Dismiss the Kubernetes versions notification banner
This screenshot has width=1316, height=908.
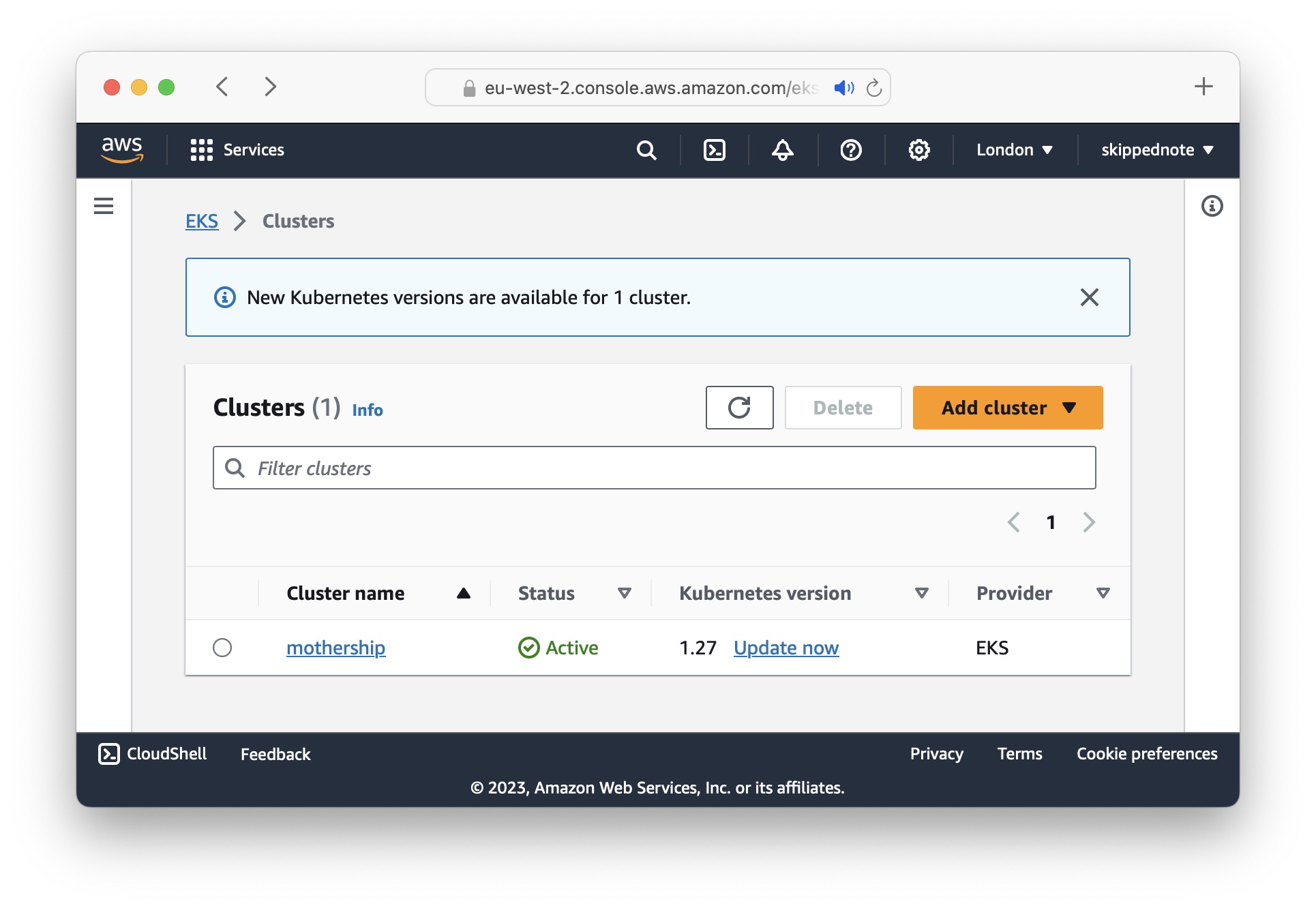pos(1089,297)
